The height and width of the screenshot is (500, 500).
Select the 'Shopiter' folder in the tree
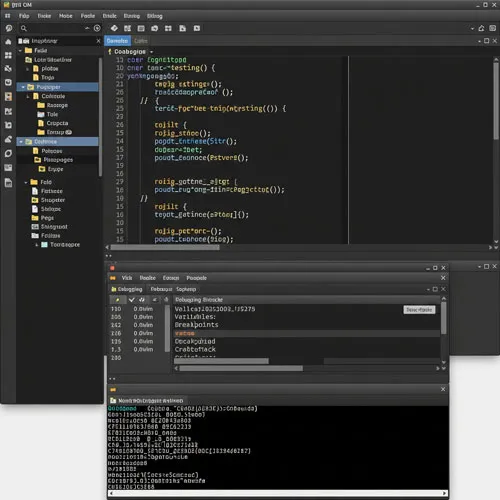coord(48,200)
